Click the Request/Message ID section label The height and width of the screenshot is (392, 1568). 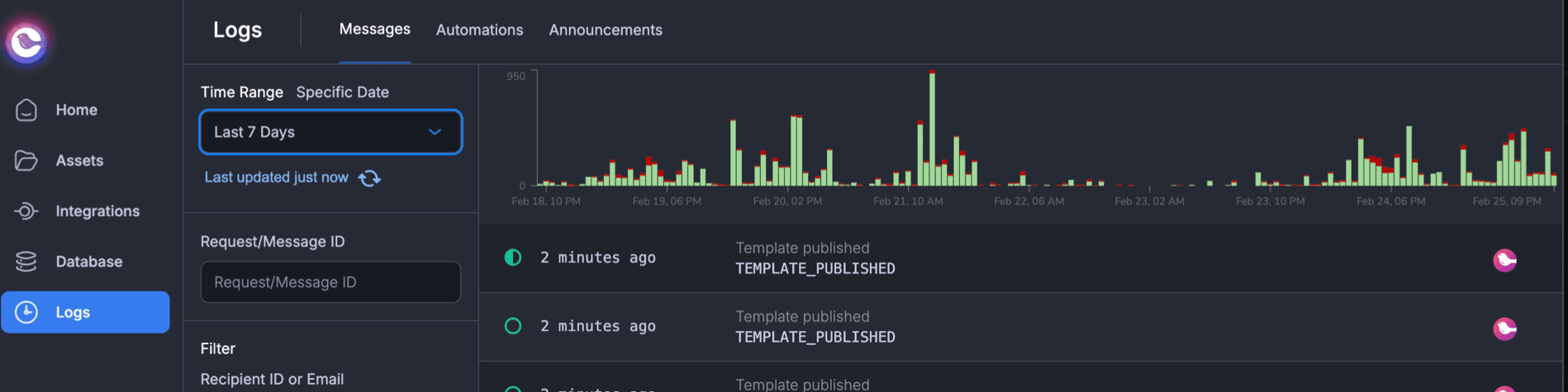pos(273,242)
